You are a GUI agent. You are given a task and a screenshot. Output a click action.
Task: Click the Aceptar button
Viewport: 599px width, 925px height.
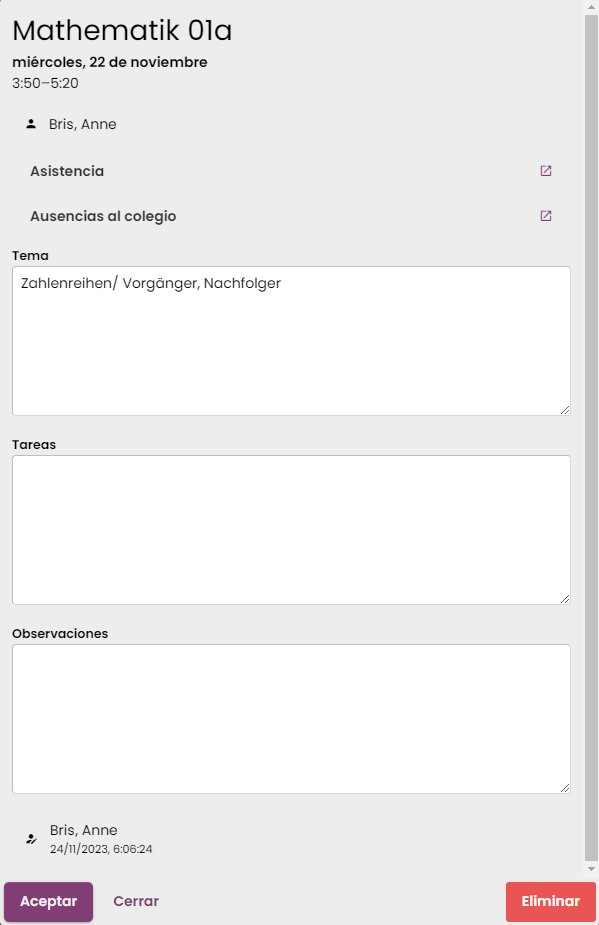48,901
